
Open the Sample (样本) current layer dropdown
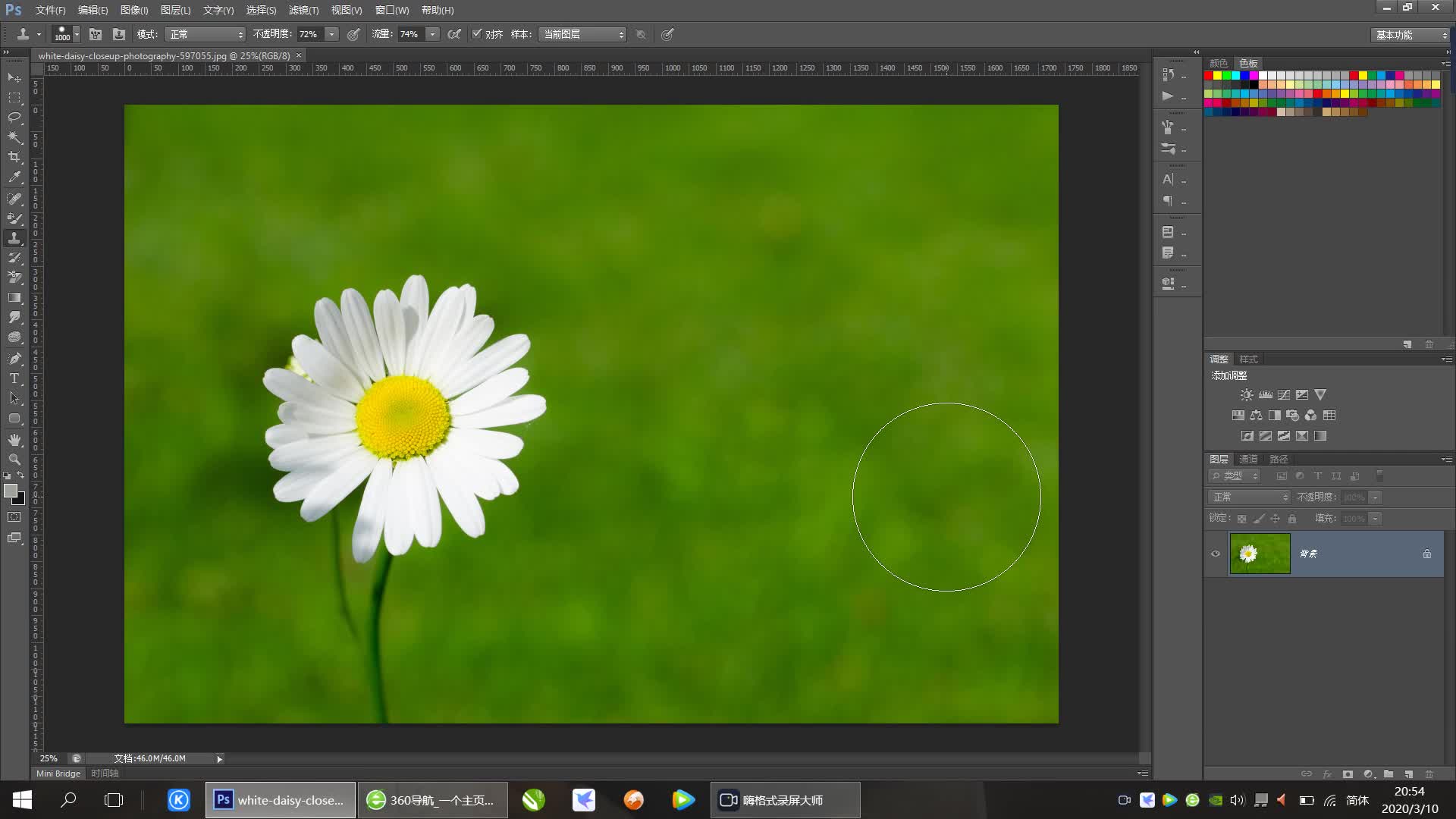point(582,34)
